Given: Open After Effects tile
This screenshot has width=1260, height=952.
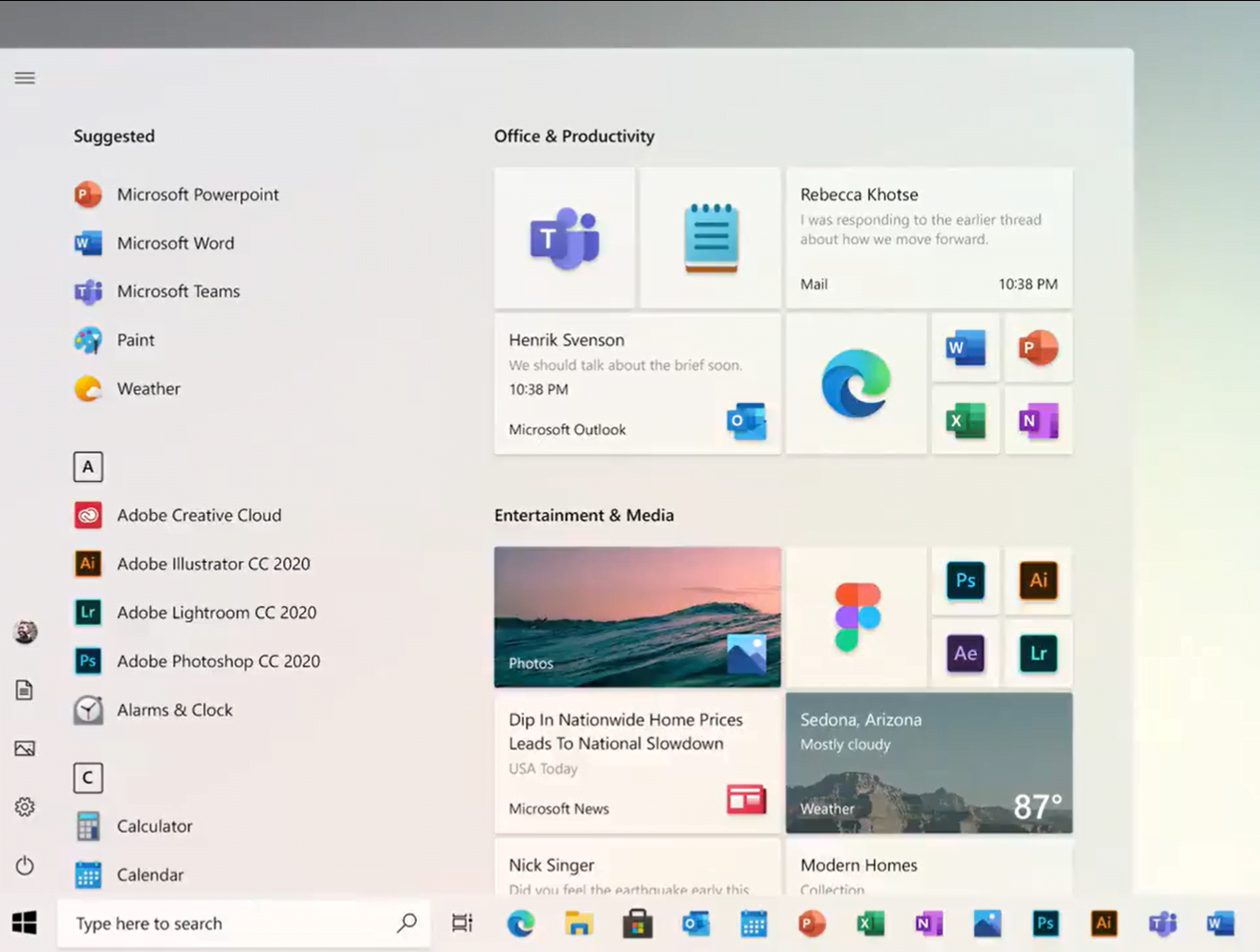Looking at the screenshot, I should tap(965, 653).
